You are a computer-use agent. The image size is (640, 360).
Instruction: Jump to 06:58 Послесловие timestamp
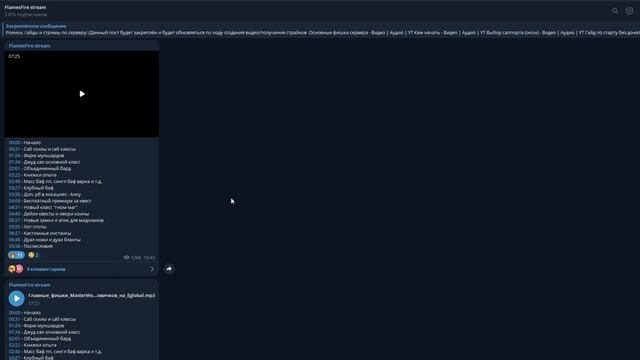point(14,246)
